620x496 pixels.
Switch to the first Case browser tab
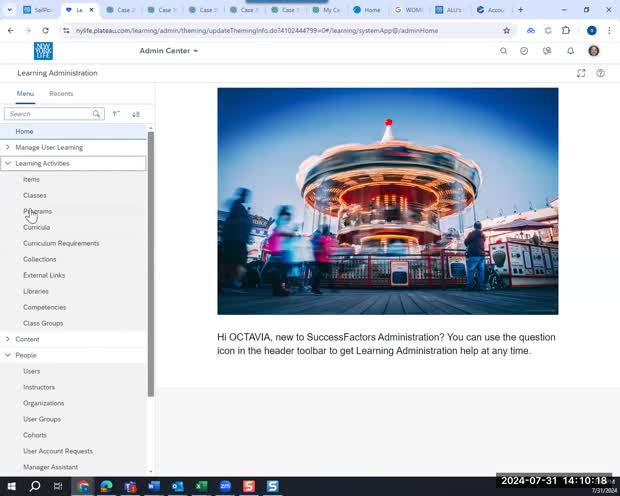pos(120,10)
